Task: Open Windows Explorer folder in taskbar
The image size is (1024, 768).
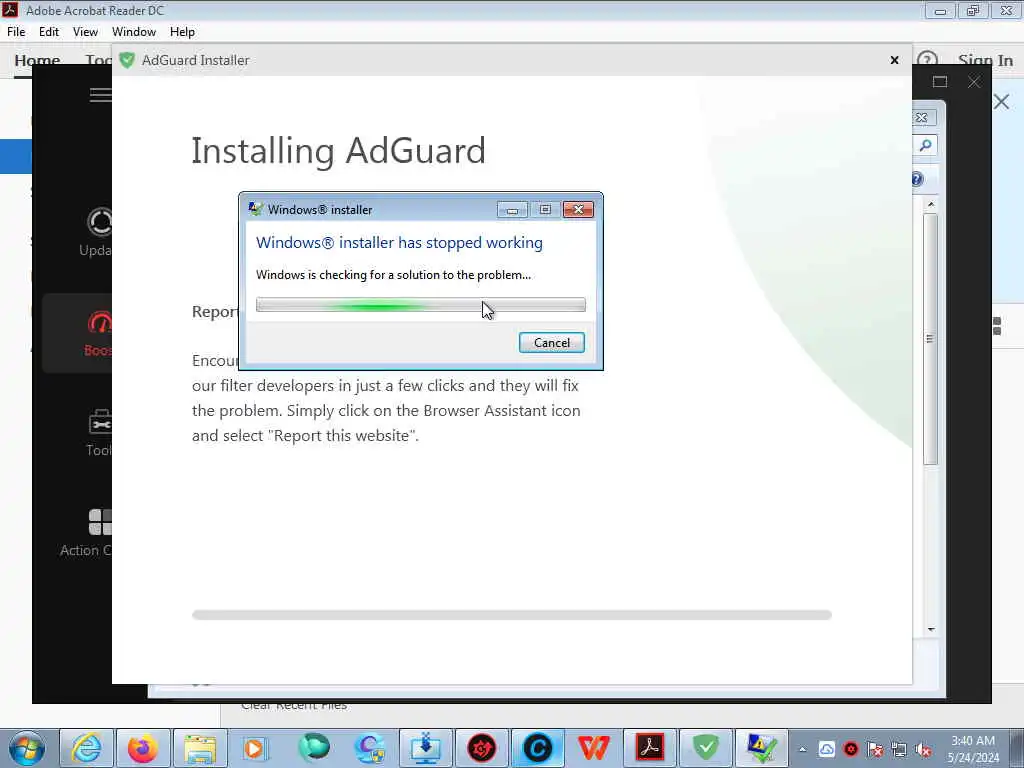Action: coord(199,748)
